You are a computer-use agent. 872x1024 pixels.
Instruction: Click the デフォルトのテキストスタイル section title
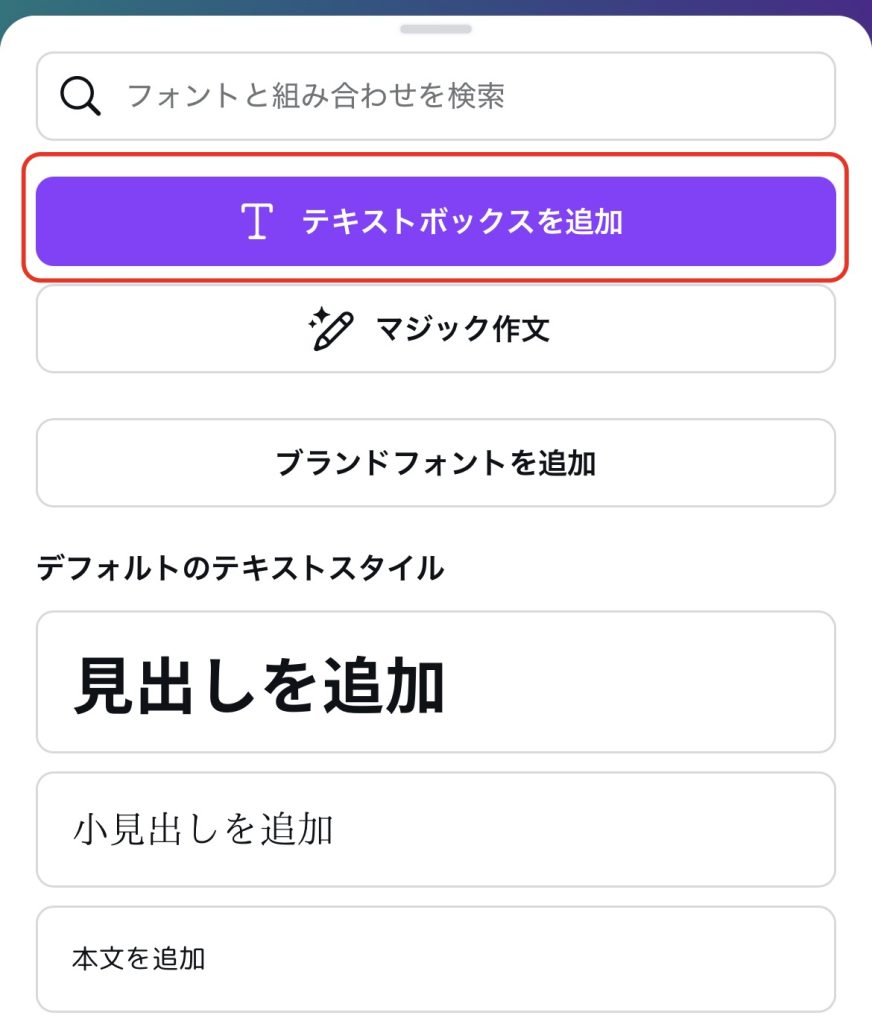point(240,568)
